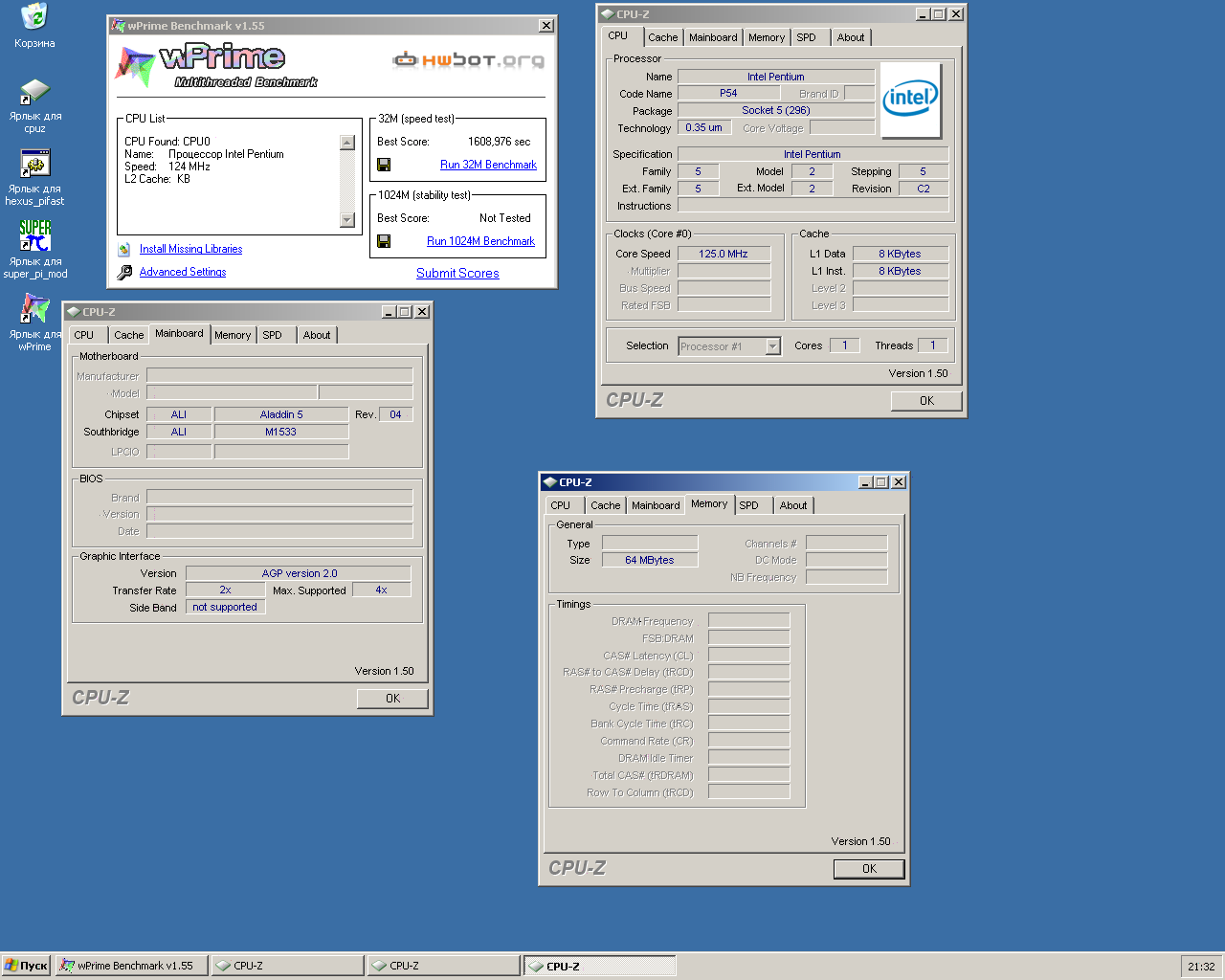Switch to About tab in CPU-Z CPU window
Viewport: 1225px width, 980px height.
(x=851, y=37)
